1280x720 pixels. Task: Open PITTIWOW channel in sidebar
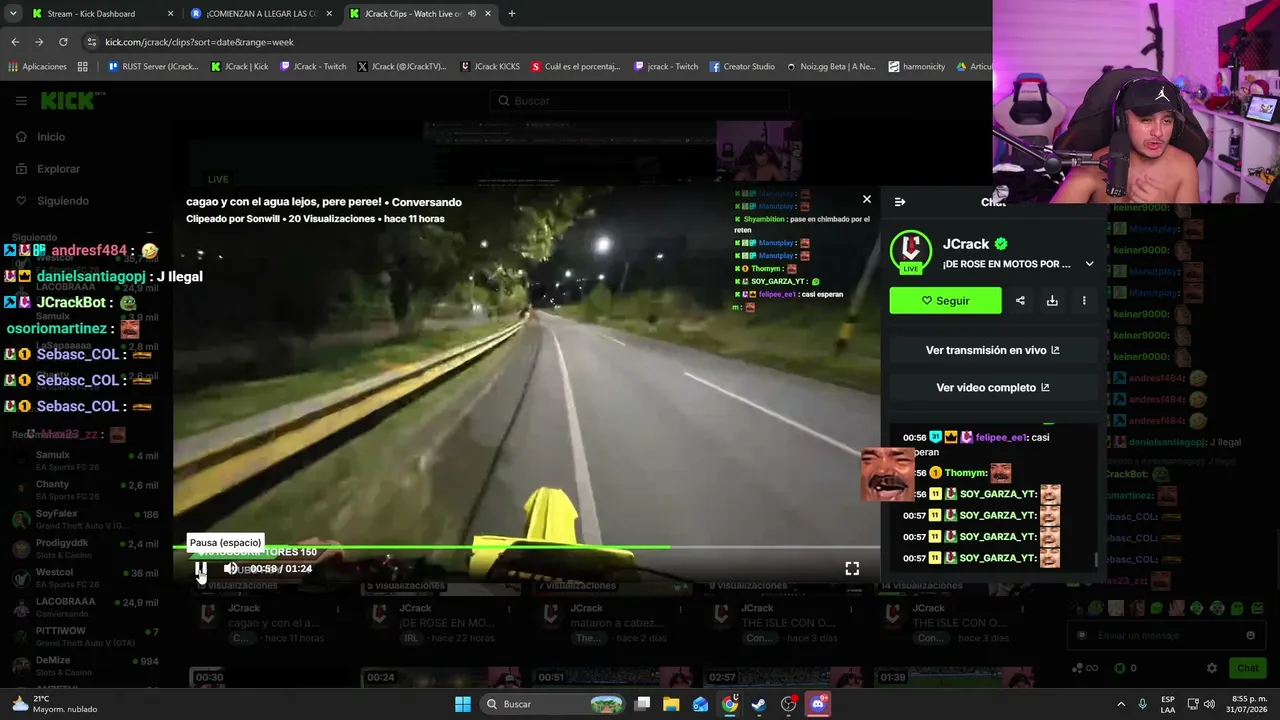point(85,637)
